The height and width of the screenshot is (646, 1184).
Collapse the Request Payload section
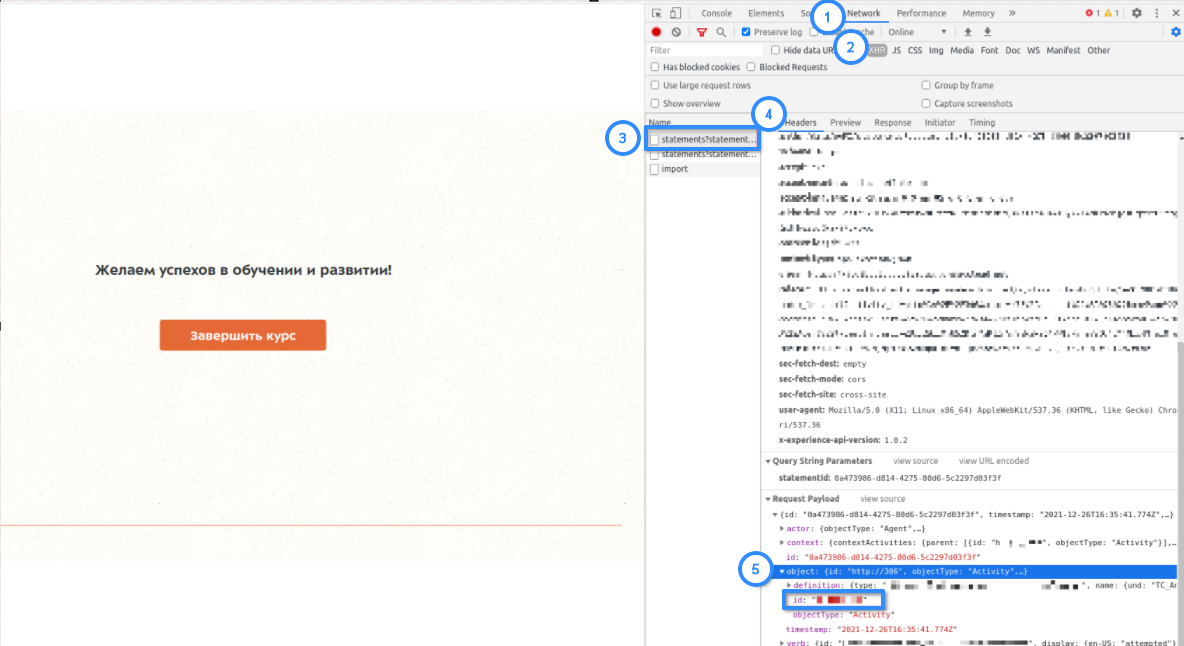[x=768, y=499]
